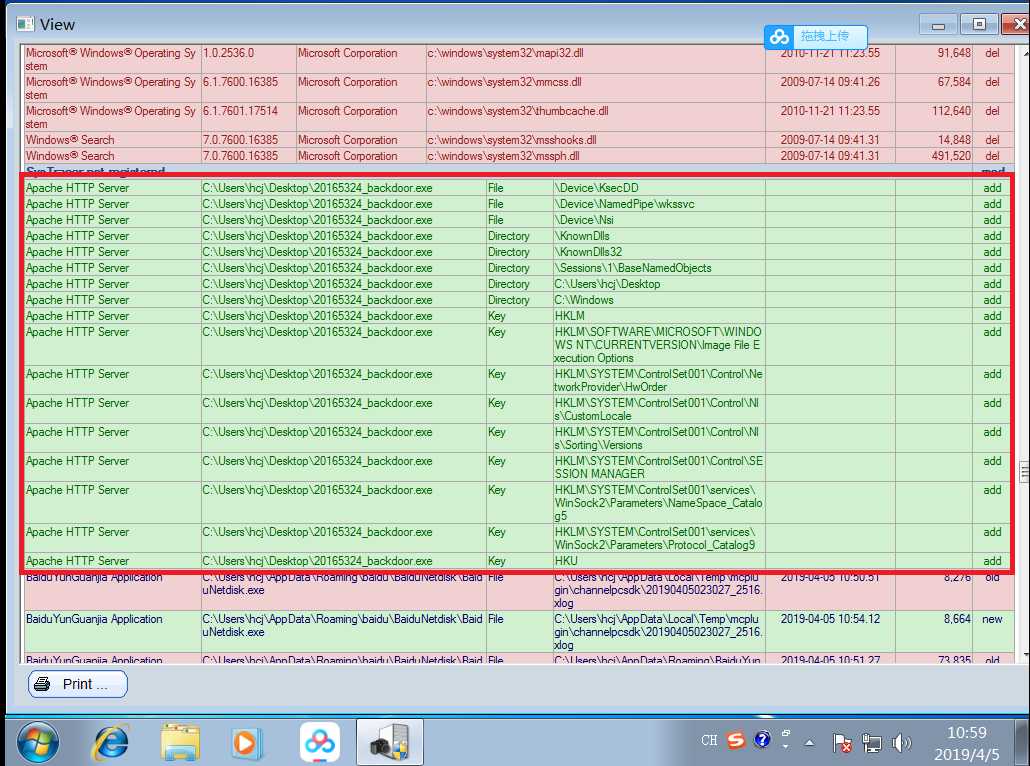Select the SESSION MANAGER key cell
This screenshot has height=766, width=1030.
(x=659, y=467)
